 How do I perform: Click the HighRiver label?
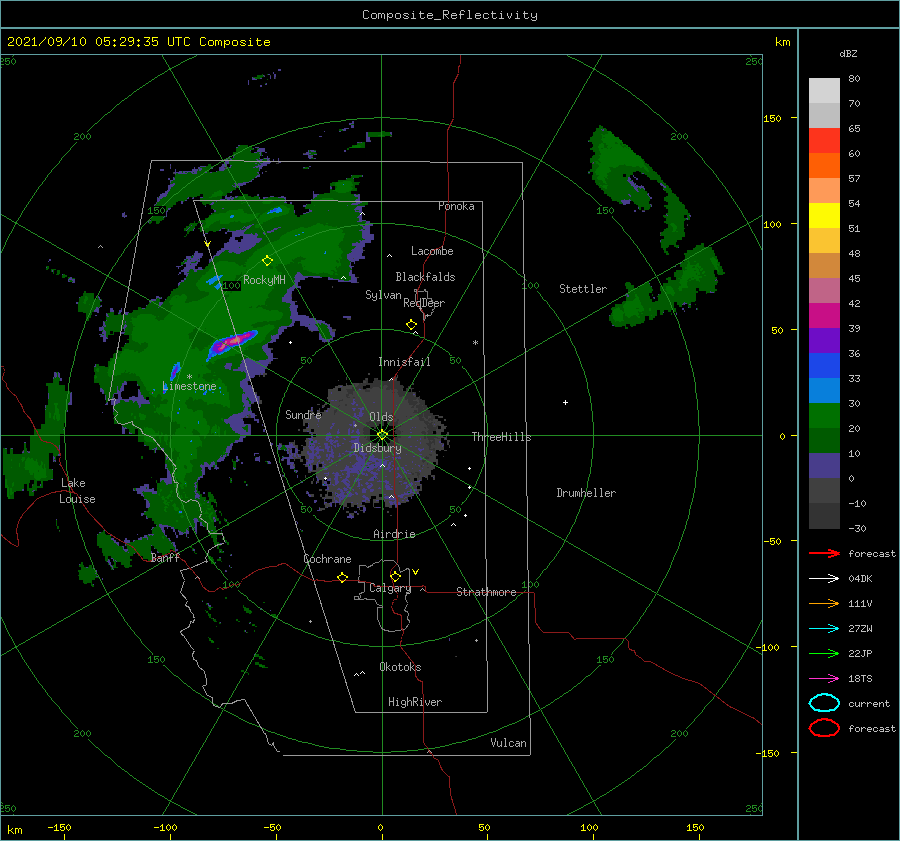415,702
